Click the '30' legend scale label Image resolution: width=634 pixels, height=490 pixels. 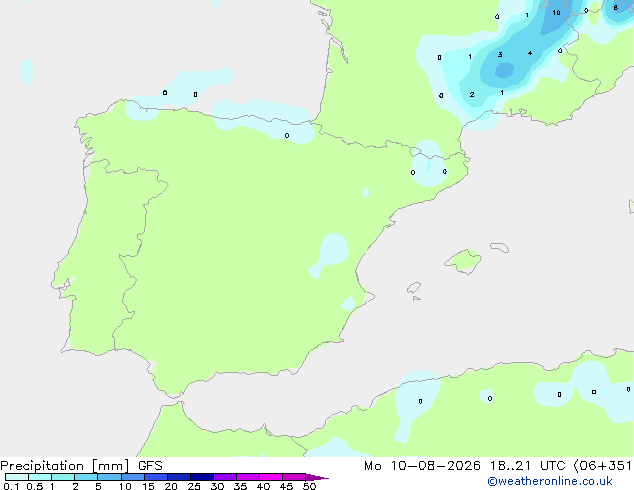(x=217, y=486)
